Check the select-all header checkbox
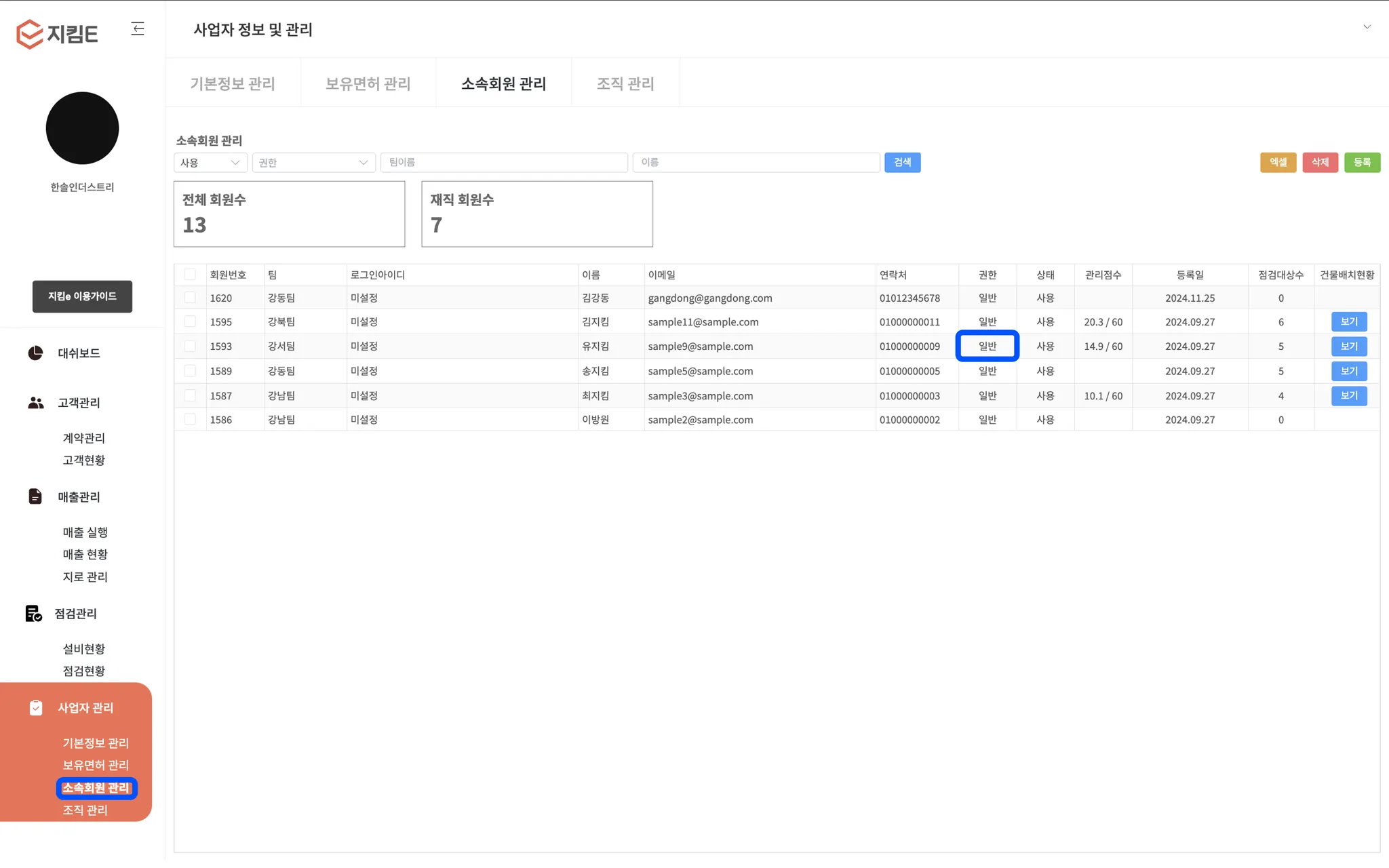Screen dimensions: 1389x868 pyautogui.click(x=190, y=275)
